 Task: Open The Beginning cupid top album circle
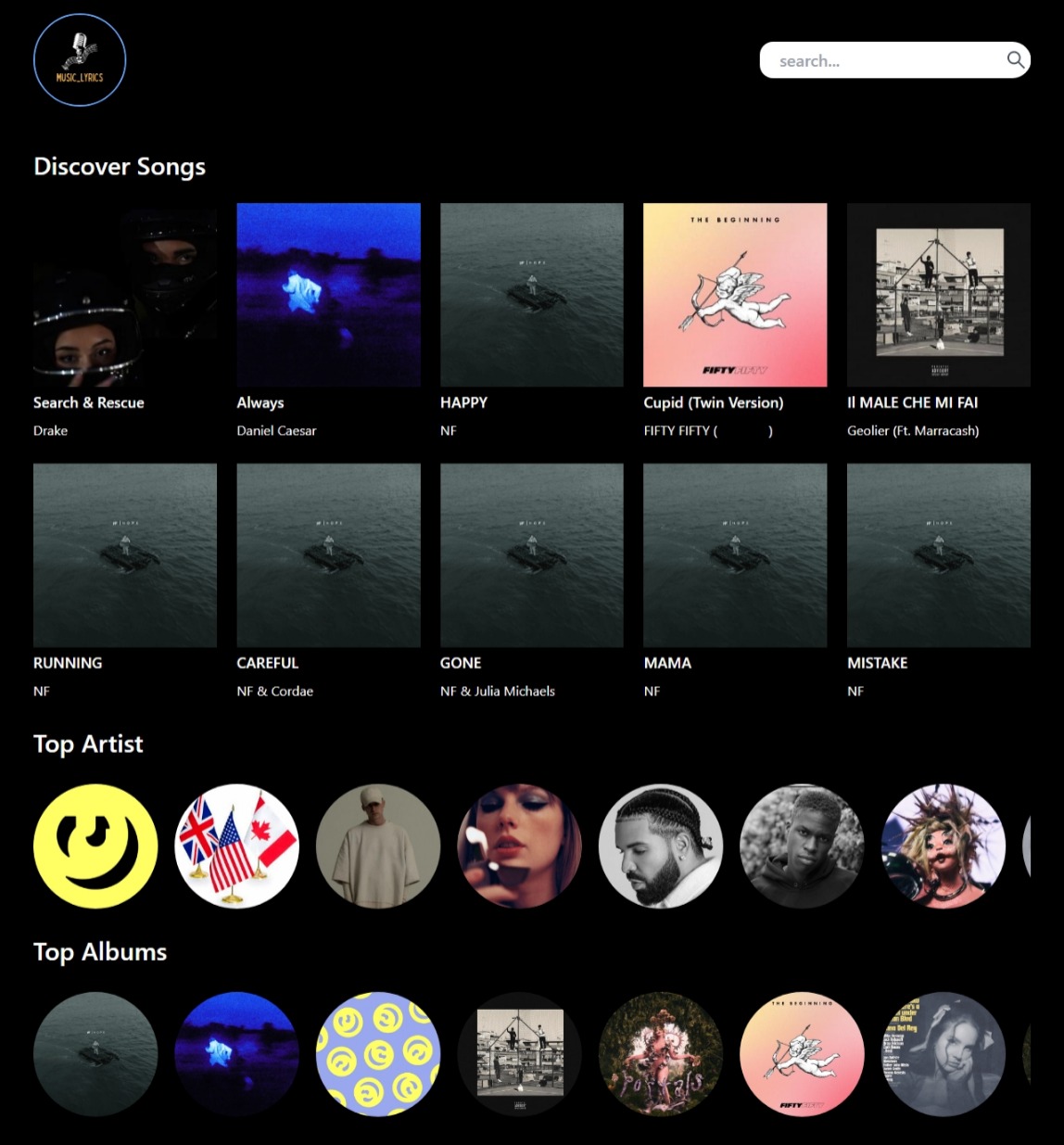click(x=802, y=1054)
